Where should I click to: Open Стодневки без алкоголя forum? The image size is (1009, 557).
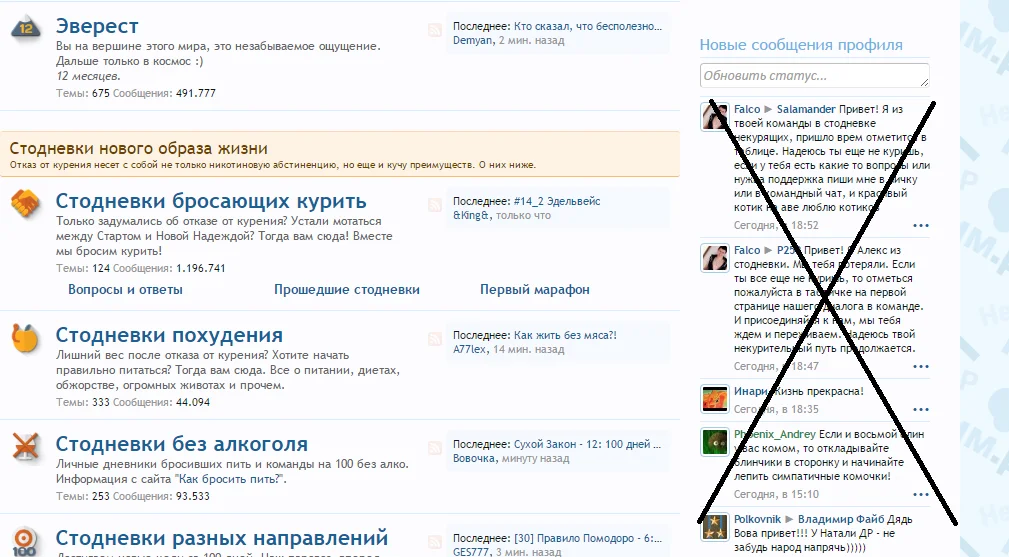[181, 444]
